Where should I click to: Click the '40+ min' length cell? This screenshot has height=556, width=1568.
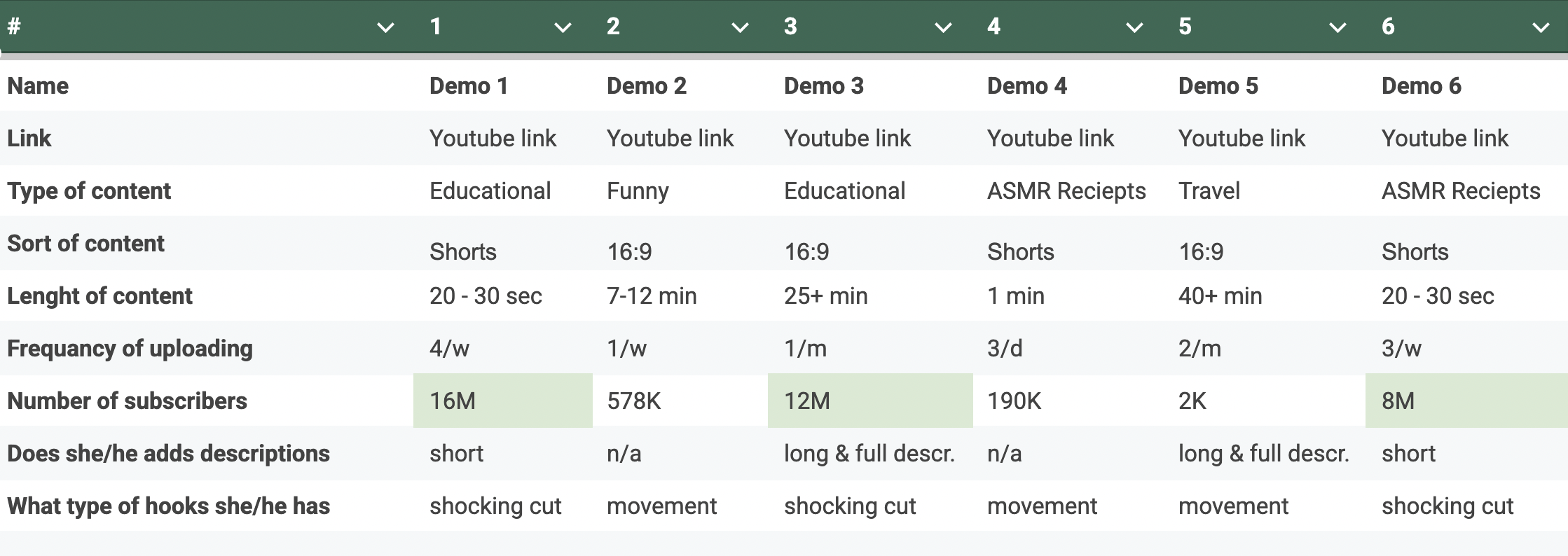point(1220,296)
